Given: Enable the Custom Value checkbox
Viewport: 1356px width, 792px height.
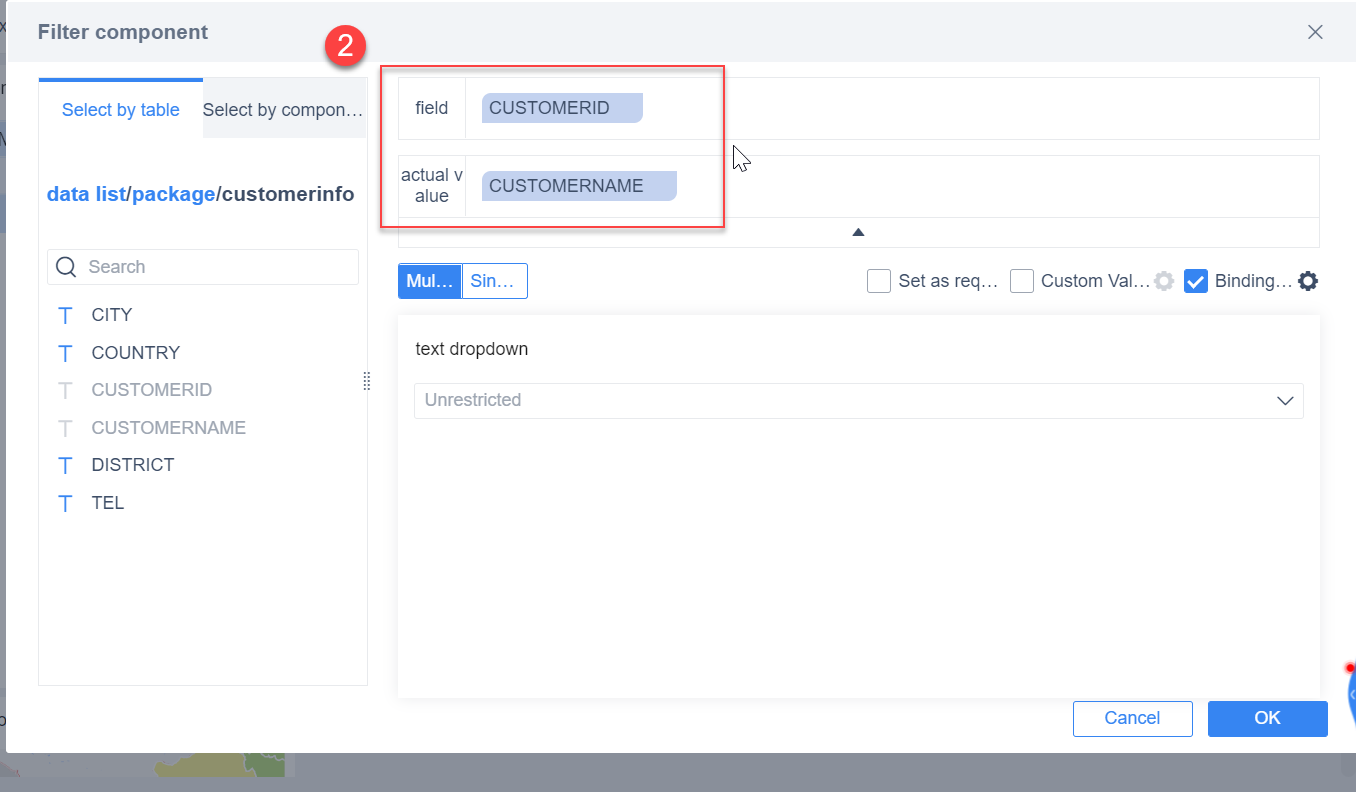Looking at the screenshot, I should click(x=1022, y=281).
